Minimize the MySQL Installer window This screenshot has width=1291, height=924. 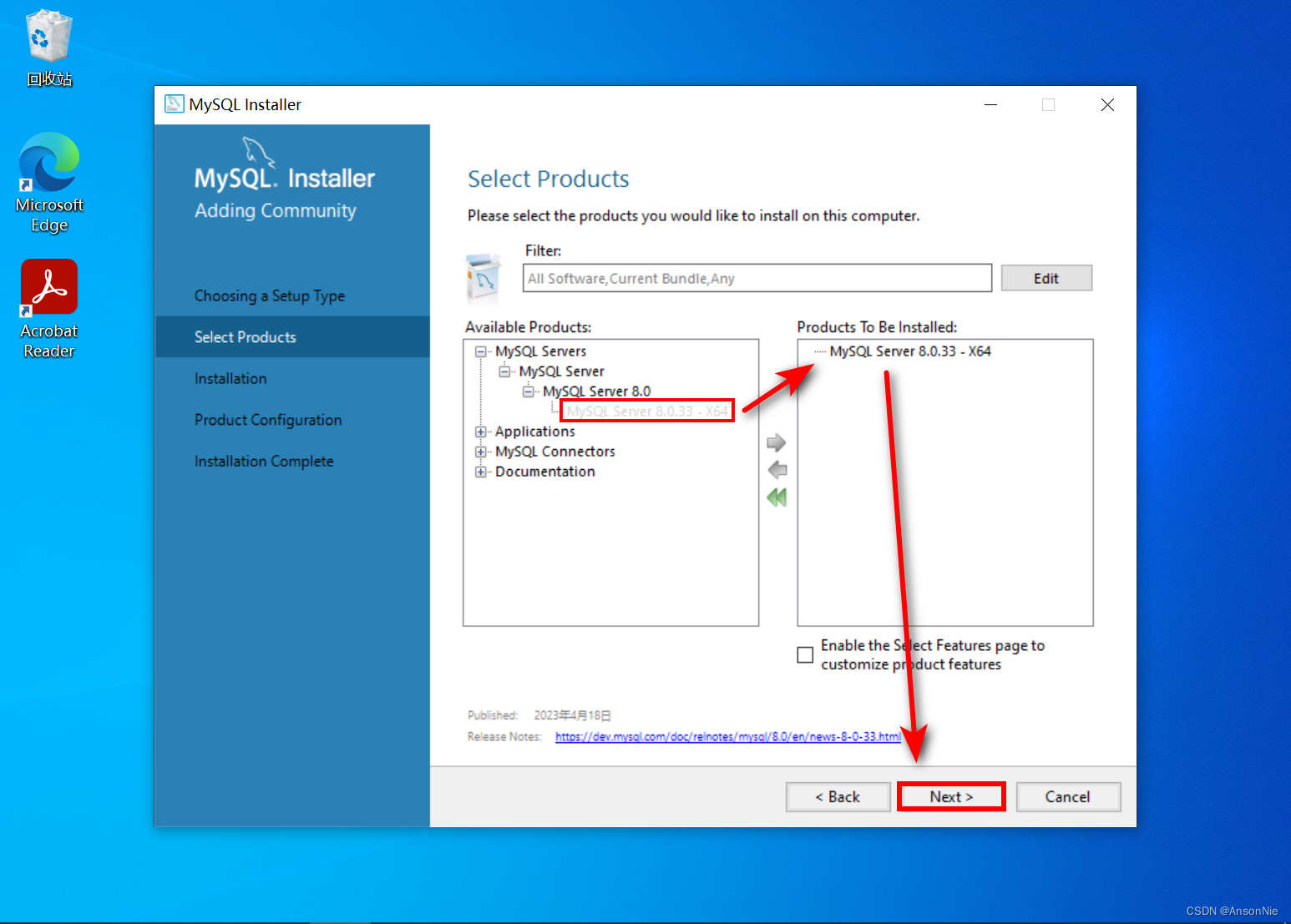[991, 104]
